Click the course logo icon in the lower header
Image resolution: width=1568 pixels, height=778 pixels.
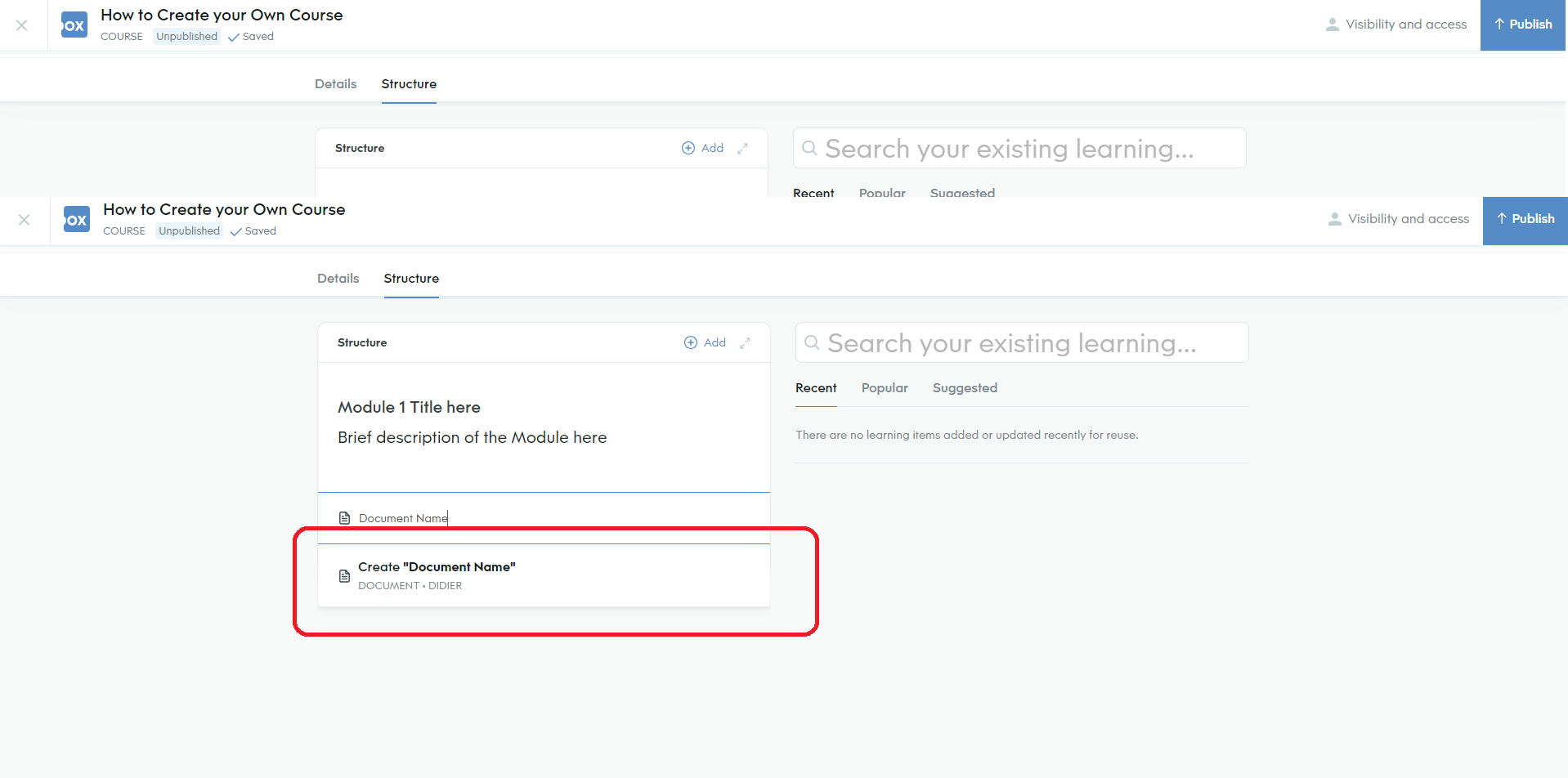pyautogui.click(x=76, y=220)
